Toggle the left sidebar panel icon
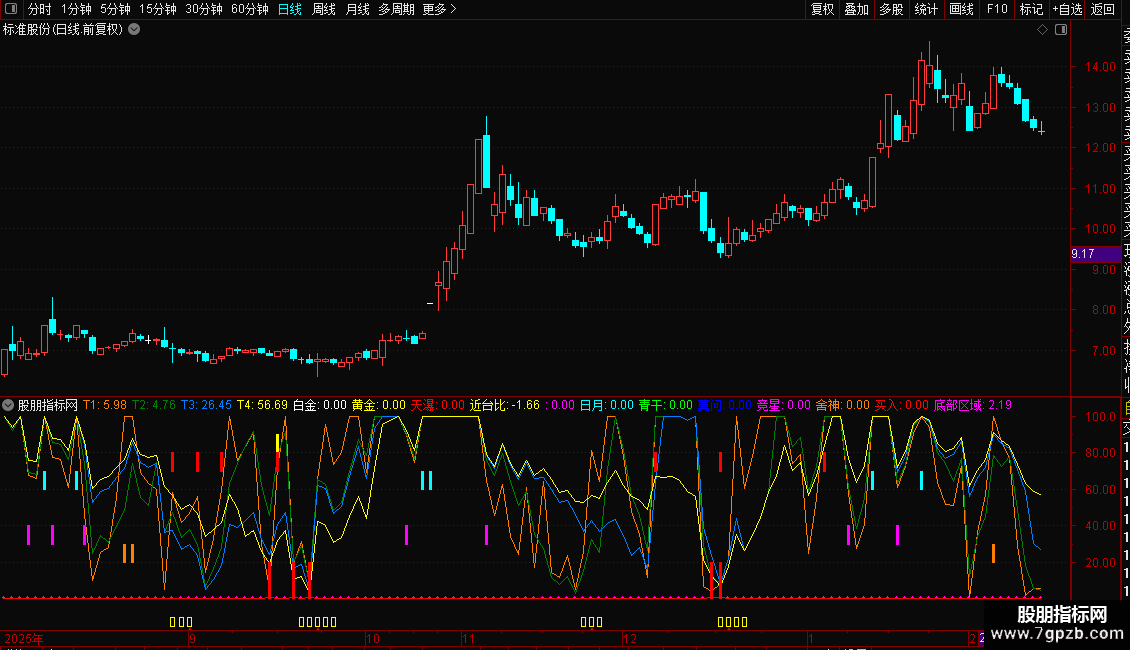Viewport: 1130px width, 650px height. [x=11, y=9]
